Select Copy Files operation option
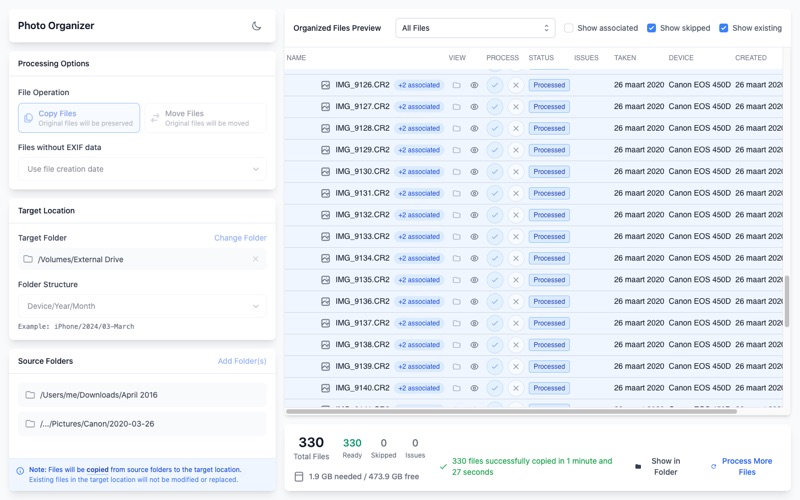Image resolution: width=800 pixels, height=500 pixels. 79,118
